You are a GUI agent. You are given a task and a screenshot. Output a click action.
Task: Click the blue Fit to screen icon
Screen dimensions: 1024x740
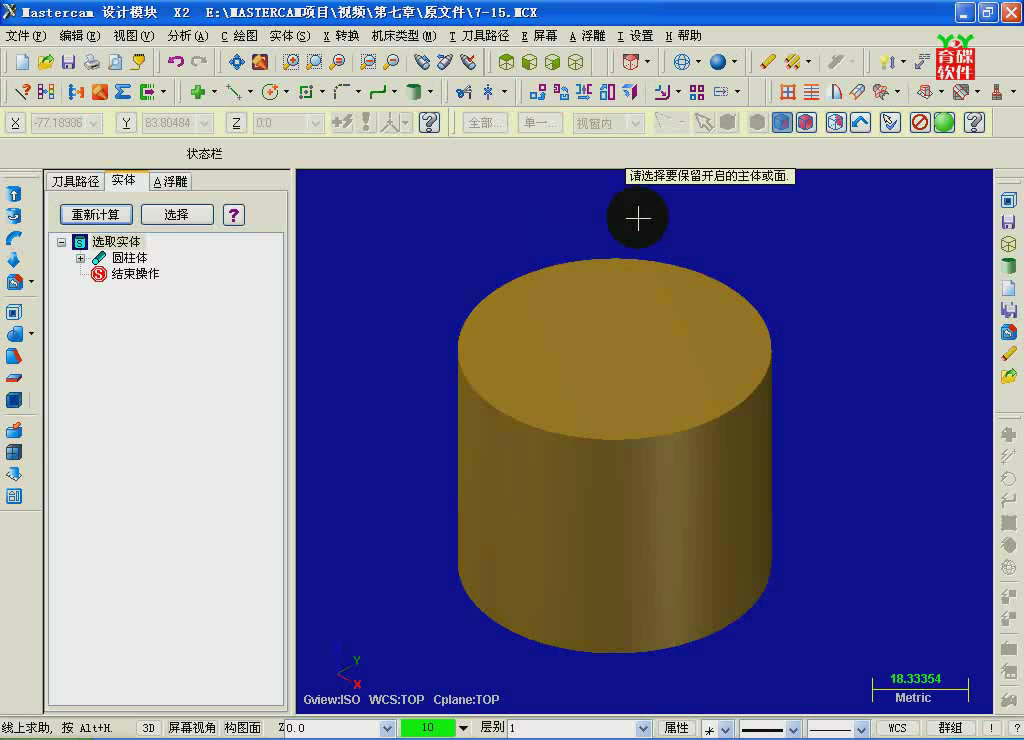coord(236,62)
